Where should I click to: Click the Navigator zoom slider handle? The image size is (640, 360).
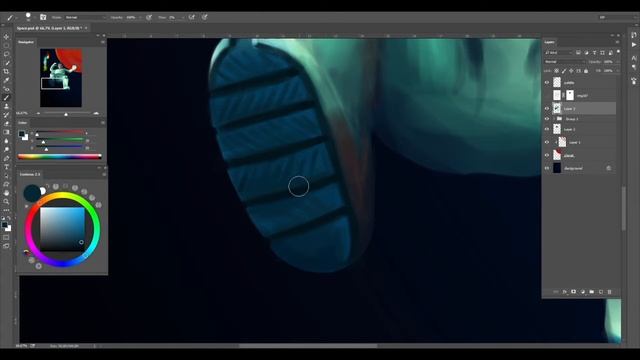[66, 113]
